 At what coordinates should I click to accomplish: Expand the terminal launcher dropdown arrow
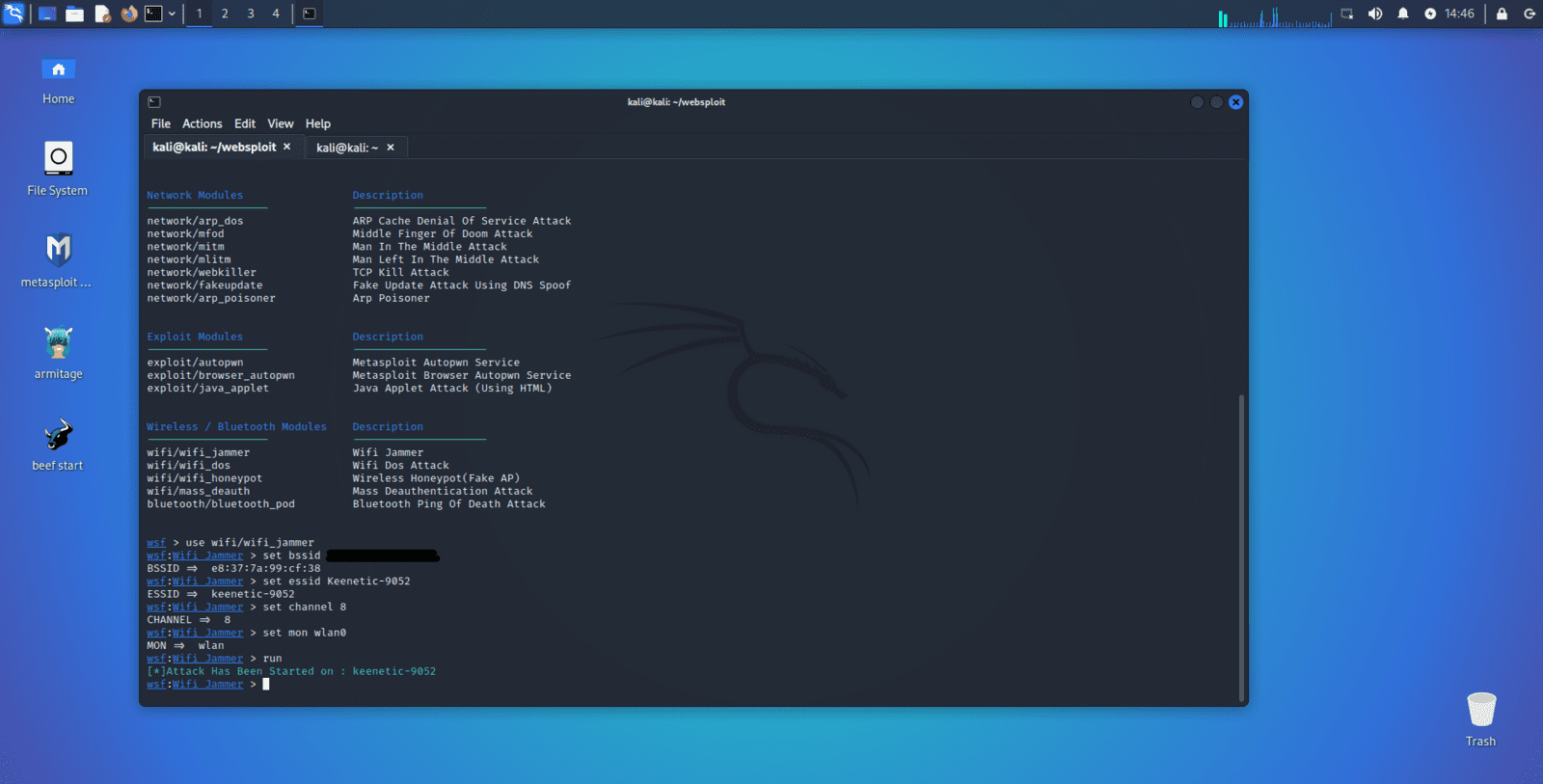pos(172,14)
